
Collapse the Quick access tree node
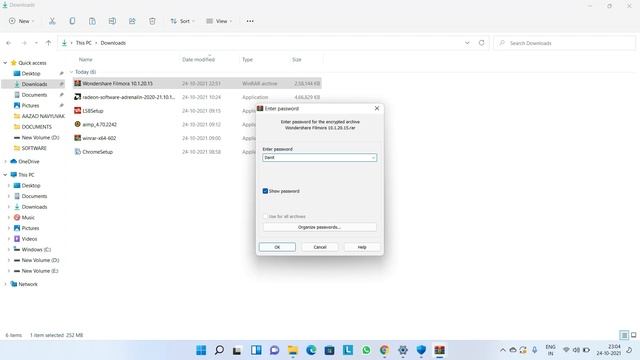(x=5, y=63)
